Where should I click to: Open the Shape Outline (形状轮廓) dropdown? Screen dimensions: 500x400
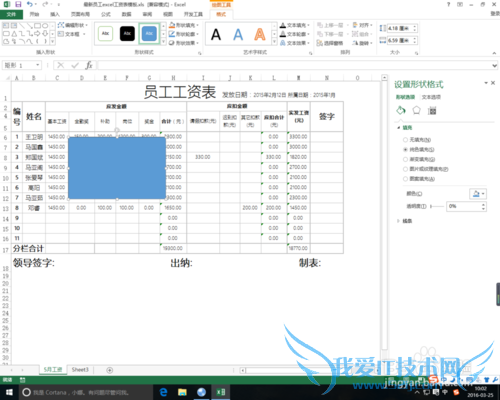pos(184,34)
